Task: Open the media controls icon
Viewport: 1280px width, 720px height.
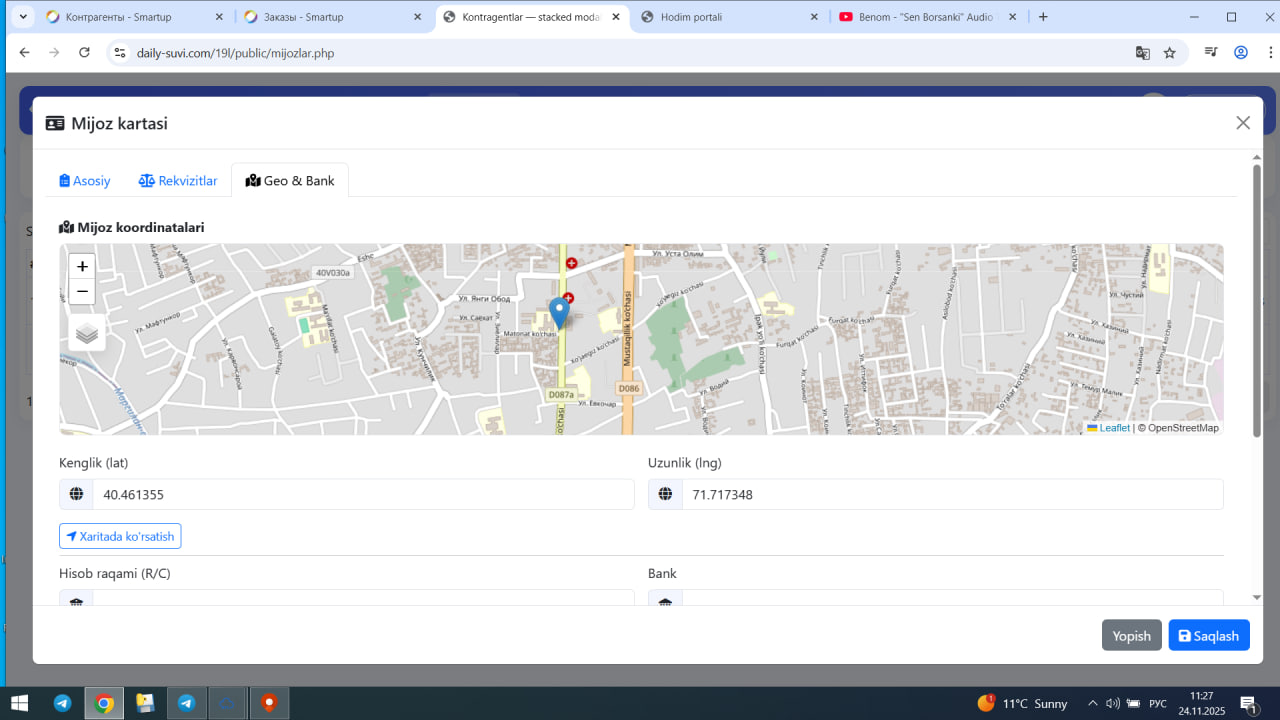Action: tap(1211, 53)
